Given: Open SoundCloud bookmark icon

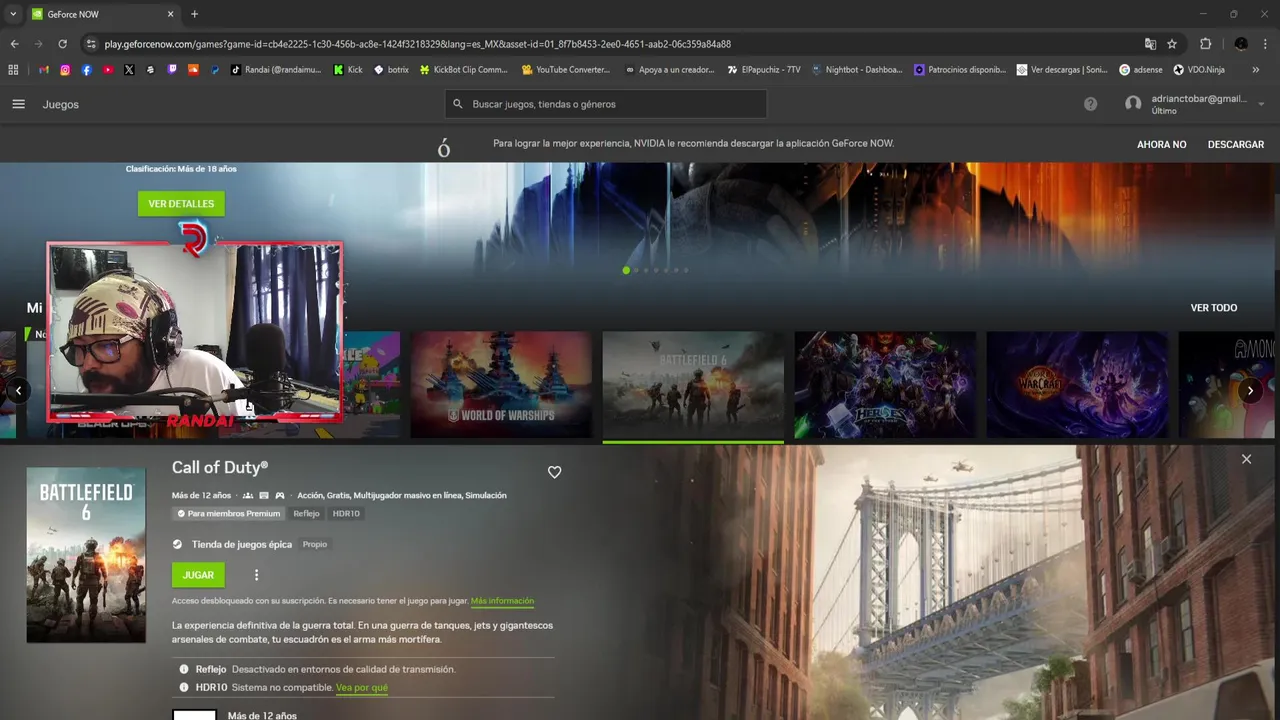Looking at the screenshot, I should click(193, 70).
